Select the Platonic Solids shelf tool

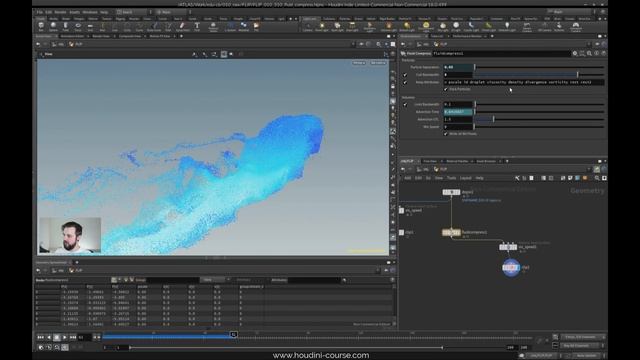(213, 27)
